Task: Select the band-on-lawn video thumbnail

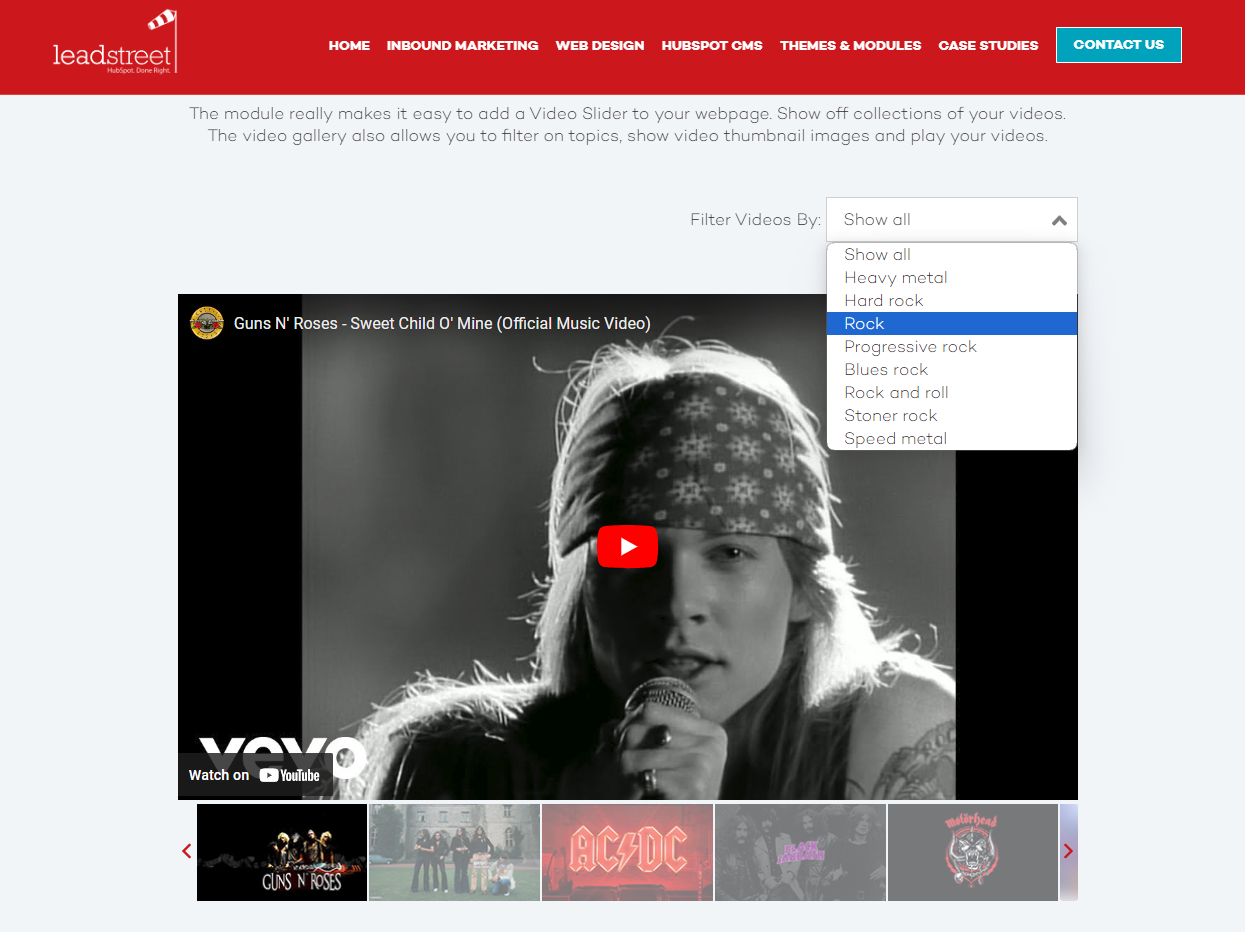Action: [455, 852]
